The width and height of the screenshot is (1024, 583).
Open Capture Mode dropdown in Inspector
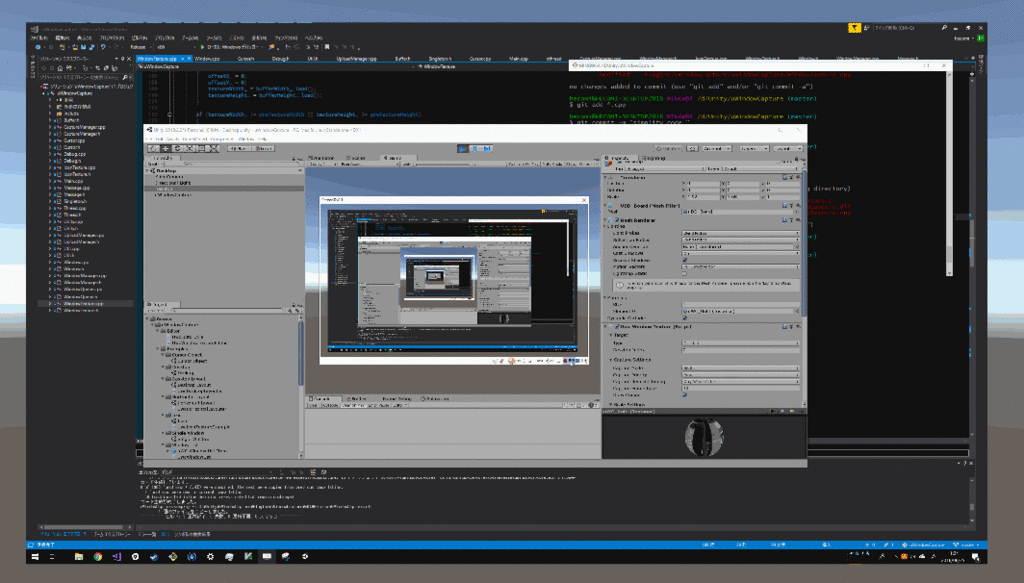point(740,368)
